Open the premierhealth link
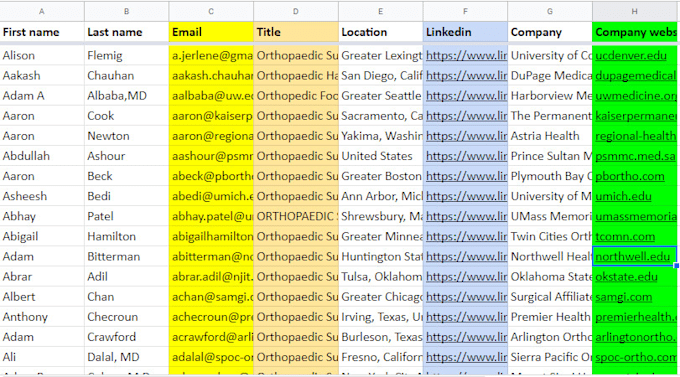 pos(635,317)
